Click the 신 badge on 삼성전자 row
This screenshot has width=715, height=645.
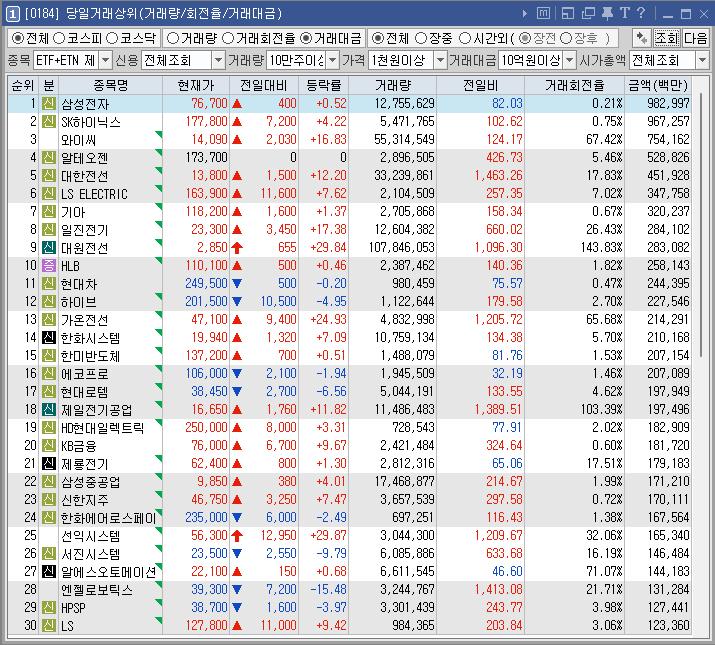point(48,104)
